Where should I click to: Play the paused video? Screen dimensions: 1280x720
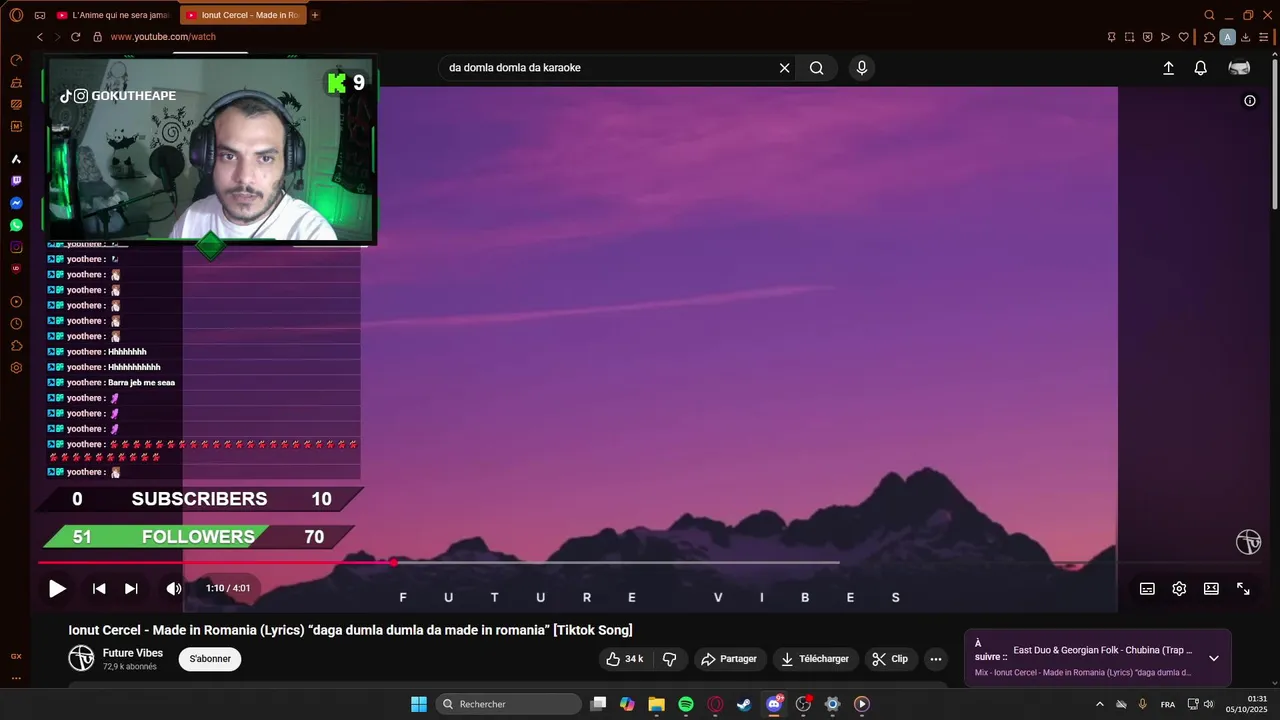(x=58, y=589)
